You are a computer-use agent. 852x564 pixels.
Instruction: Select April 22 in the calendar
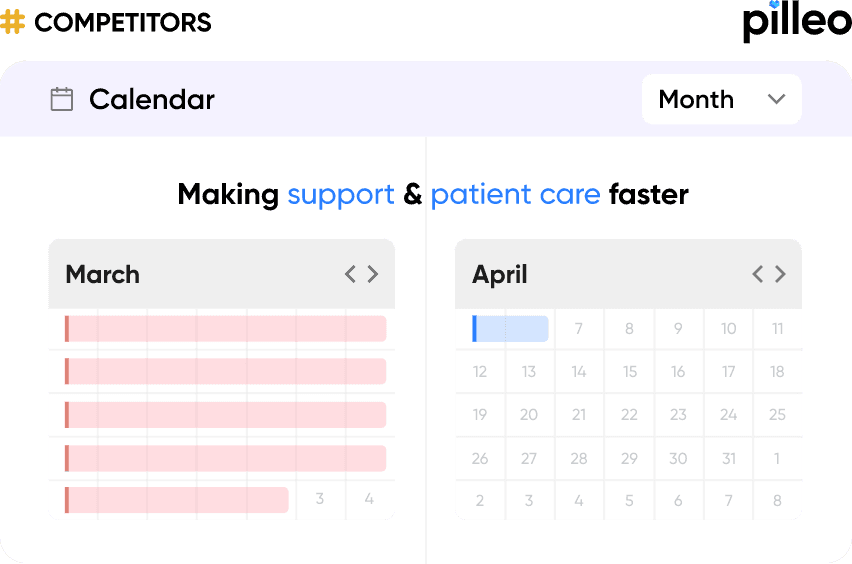[x=629, y=415]
